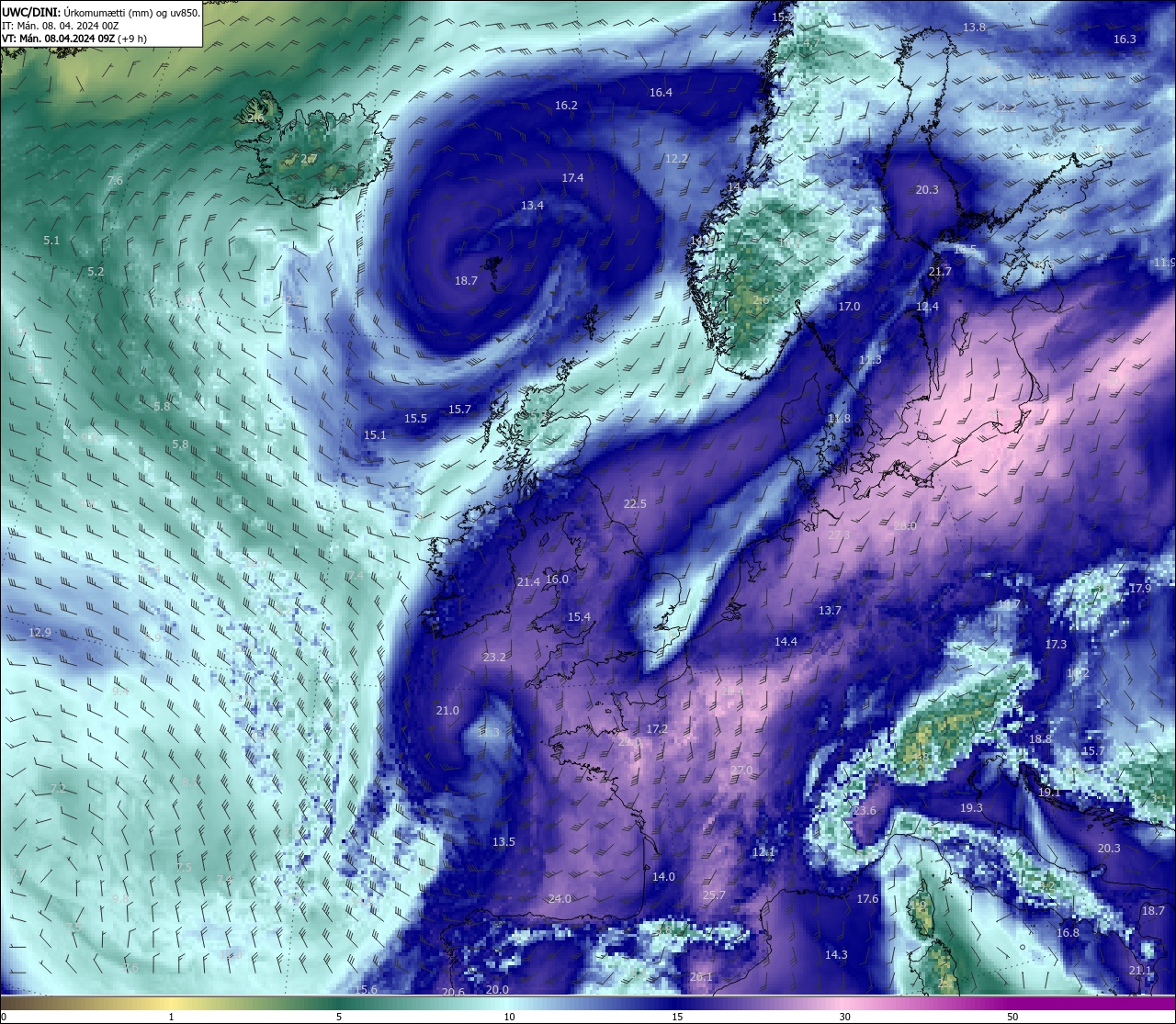The height and width of the screenshot is (1024, 1176).
Task: Click the 14.3 value at the bottom
Action: coord(836,955)
